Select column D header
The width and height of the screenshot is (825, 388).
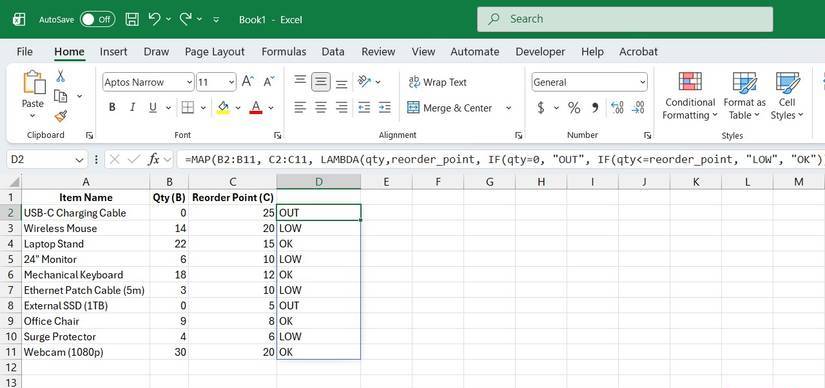pyautogui.click(x=318, y=182)
